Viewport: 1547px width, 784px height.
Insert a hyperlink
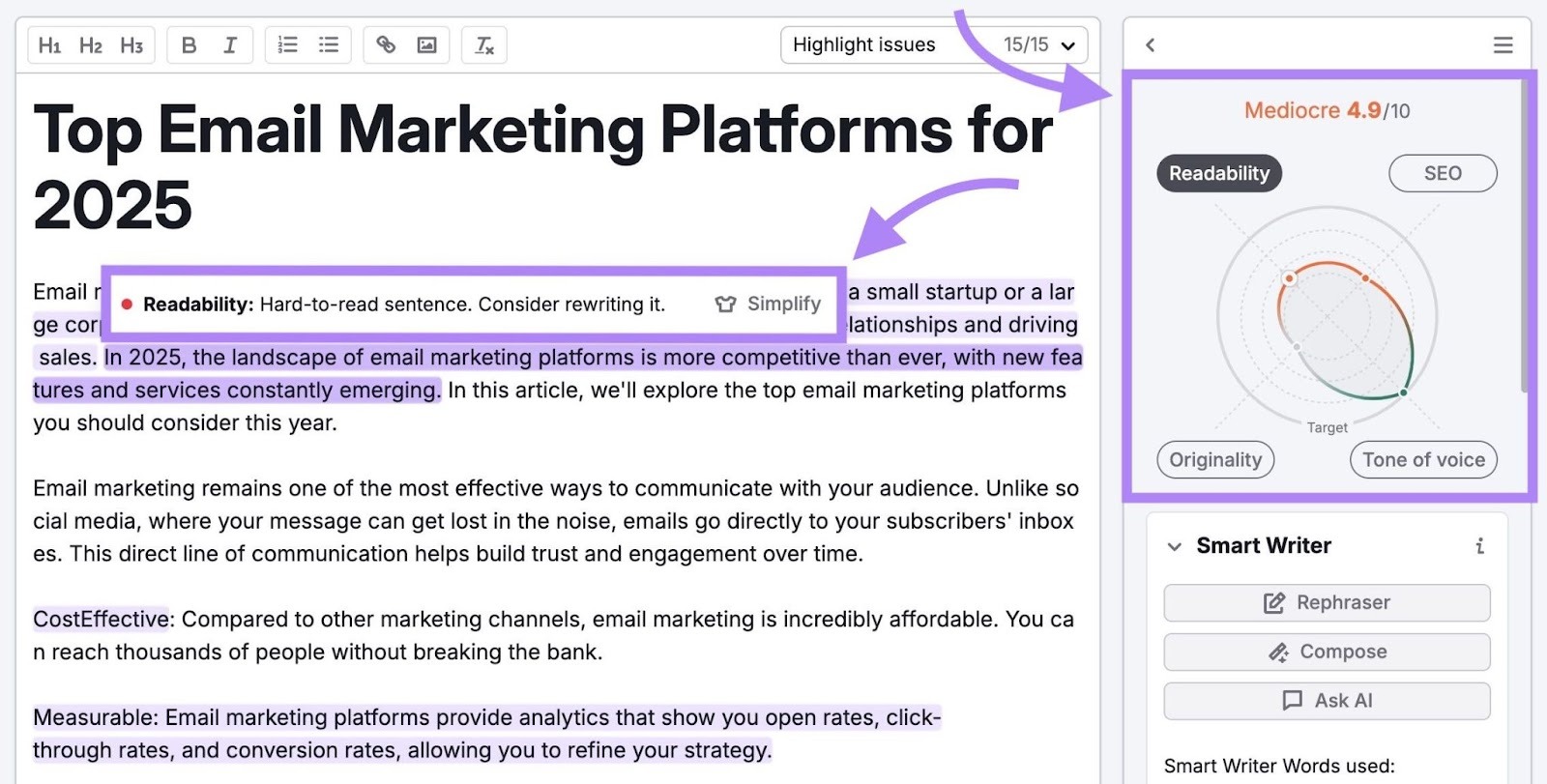(x=386, y=45)
